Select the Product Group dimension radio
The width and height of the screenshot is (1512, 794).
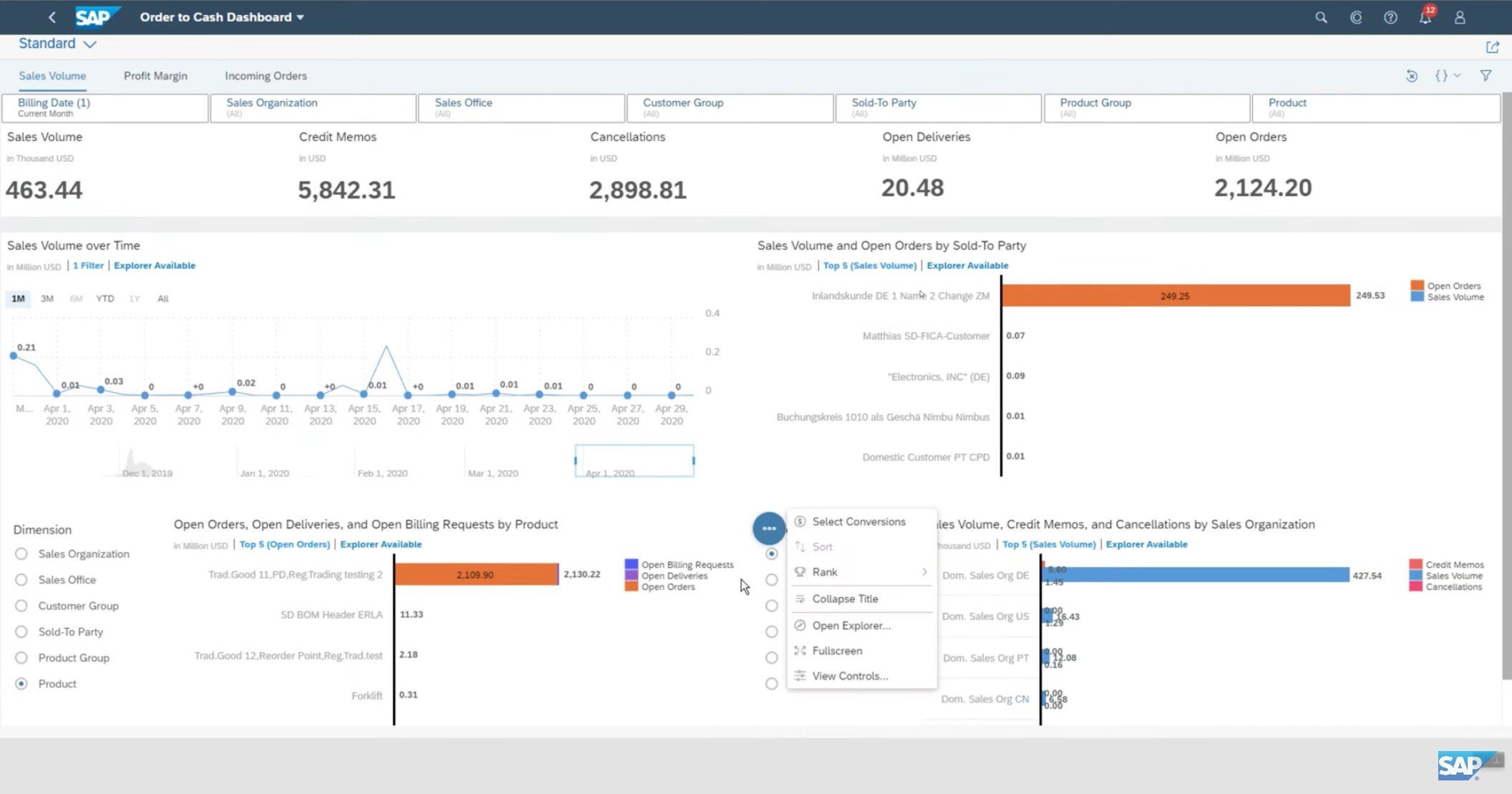point(21,658)
